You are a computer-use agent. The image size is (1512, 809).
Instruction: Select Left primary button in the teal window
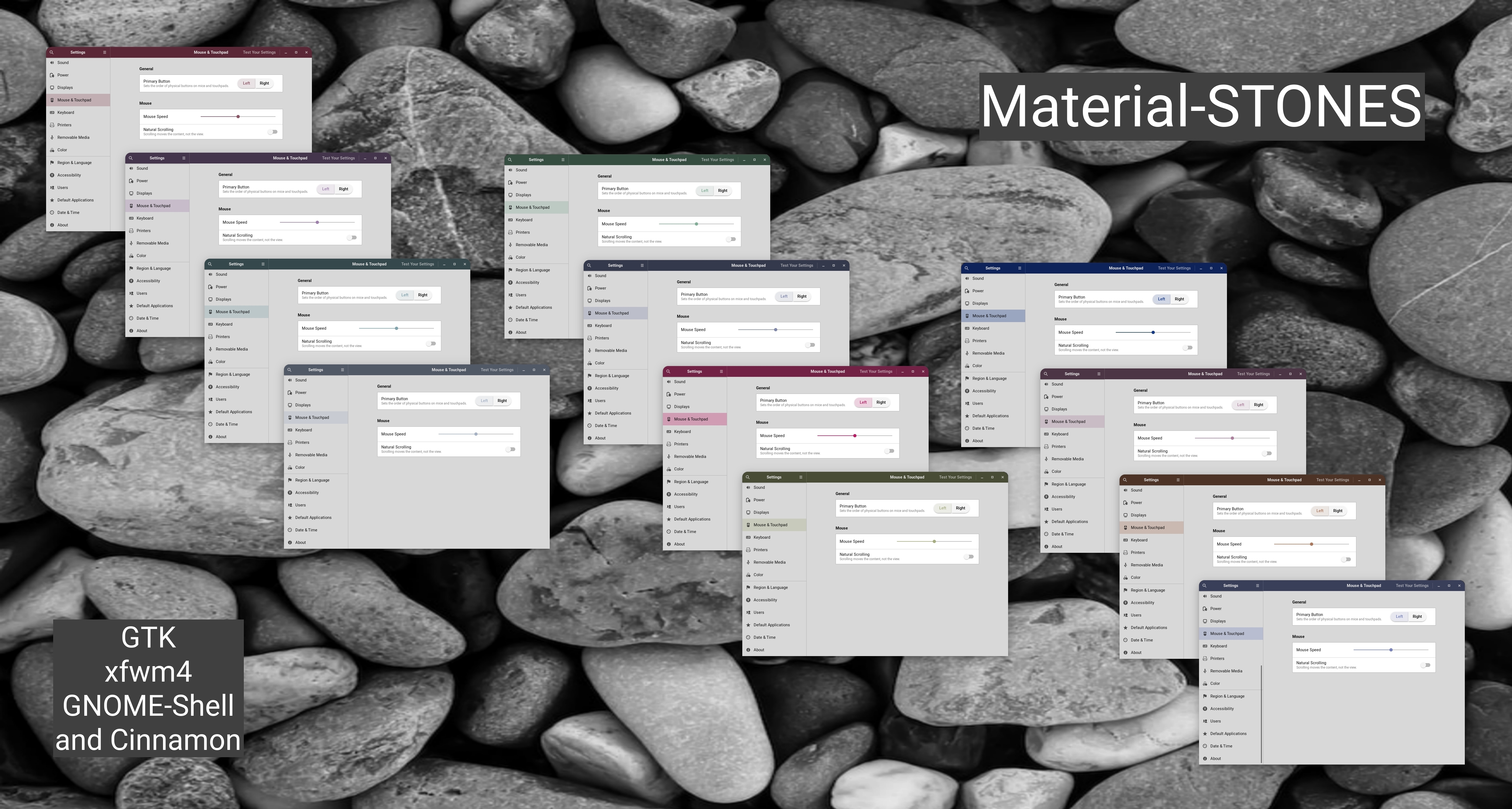404,295
